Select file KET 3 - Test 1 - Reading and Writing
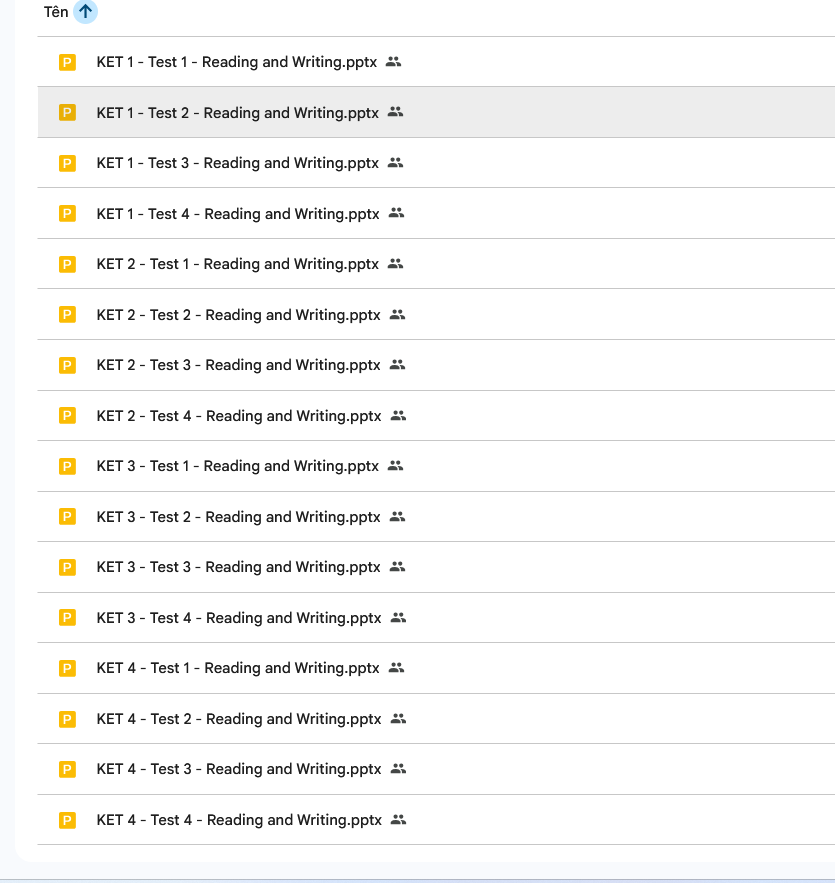 point(237,466)
